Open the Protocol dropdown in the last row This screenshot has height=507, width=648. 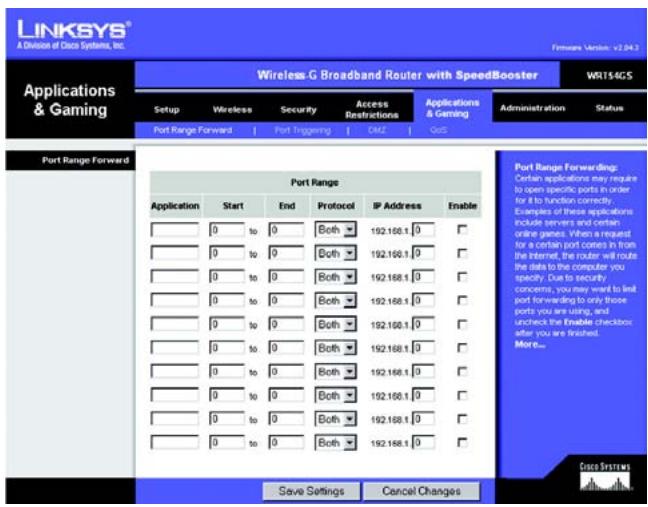(x=336, y=443)
